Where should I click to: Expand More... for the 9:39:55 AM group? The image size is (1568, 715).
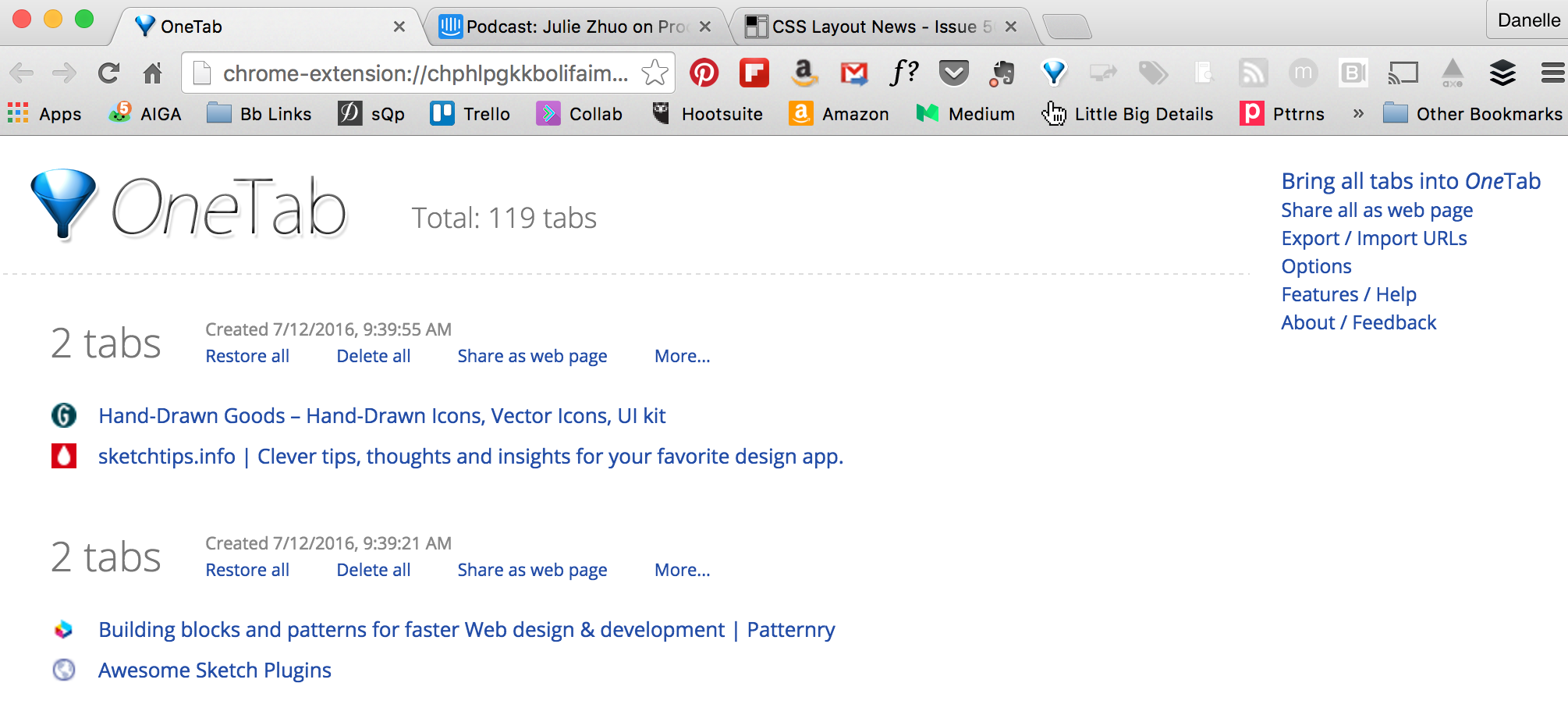[x=683, y=356]
